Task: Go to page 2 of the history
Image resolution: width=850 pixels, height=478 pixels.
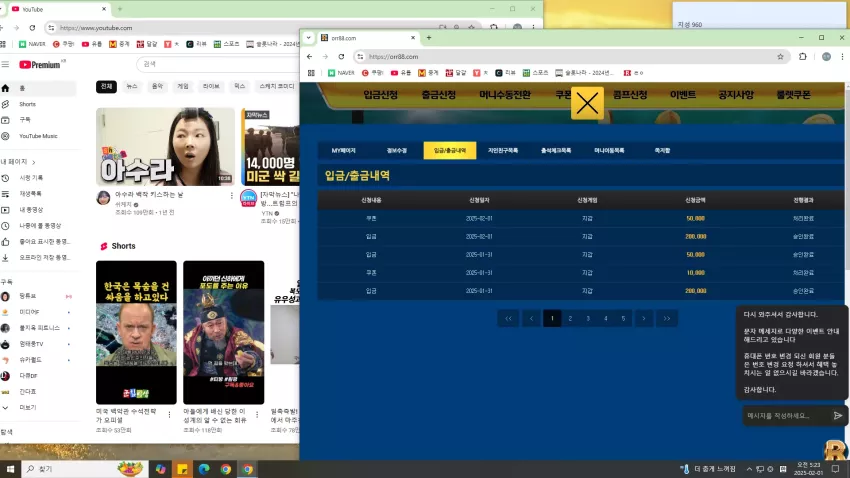Action: [570, 319]
